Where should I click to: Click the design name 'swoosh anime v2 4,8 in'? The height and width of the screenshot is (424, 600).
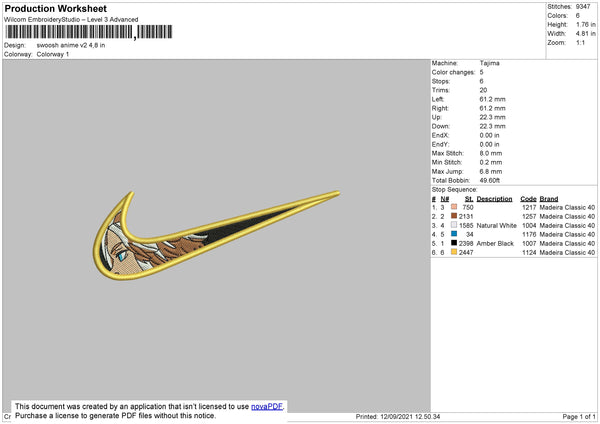pos(71,45)
